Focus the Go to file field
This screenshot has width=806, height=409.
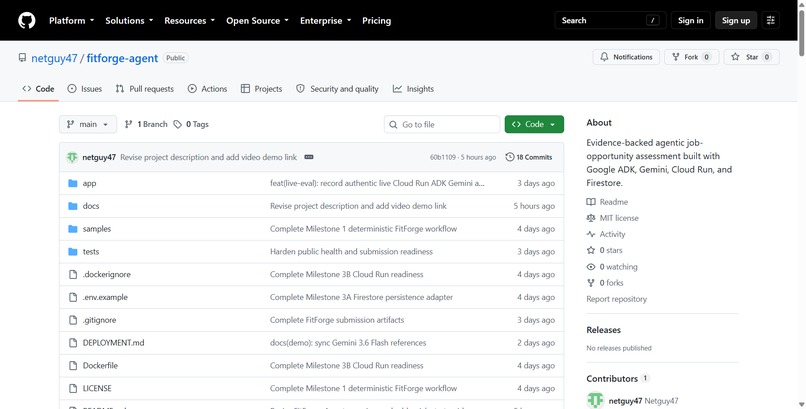click(442, 124)
